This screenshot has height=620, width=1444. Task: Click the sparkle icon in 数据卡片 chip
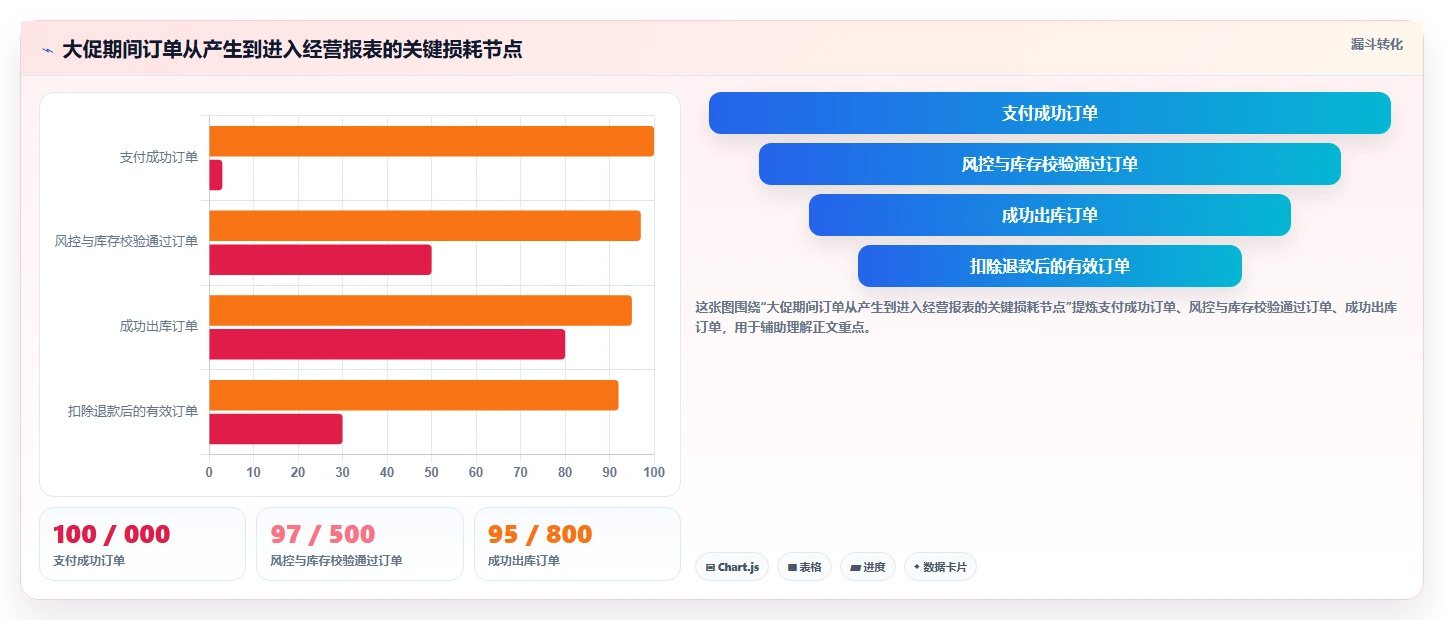(917, 567)
